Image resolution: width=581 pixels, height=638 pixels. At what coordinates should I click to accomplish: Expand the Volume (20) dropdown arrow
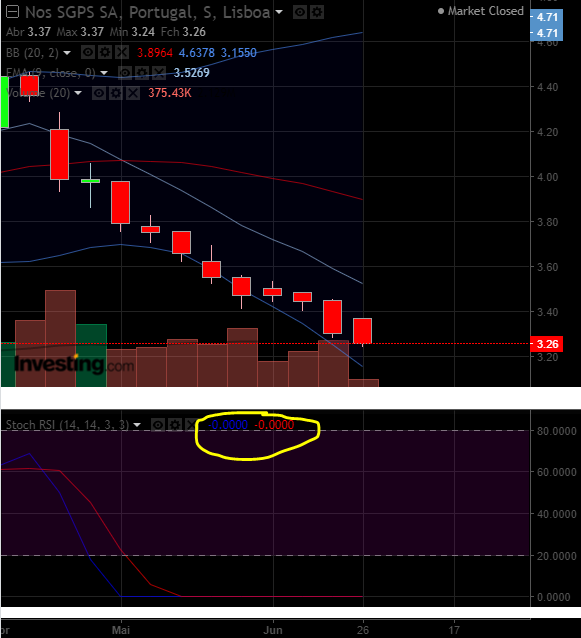[x=78, y=93]
